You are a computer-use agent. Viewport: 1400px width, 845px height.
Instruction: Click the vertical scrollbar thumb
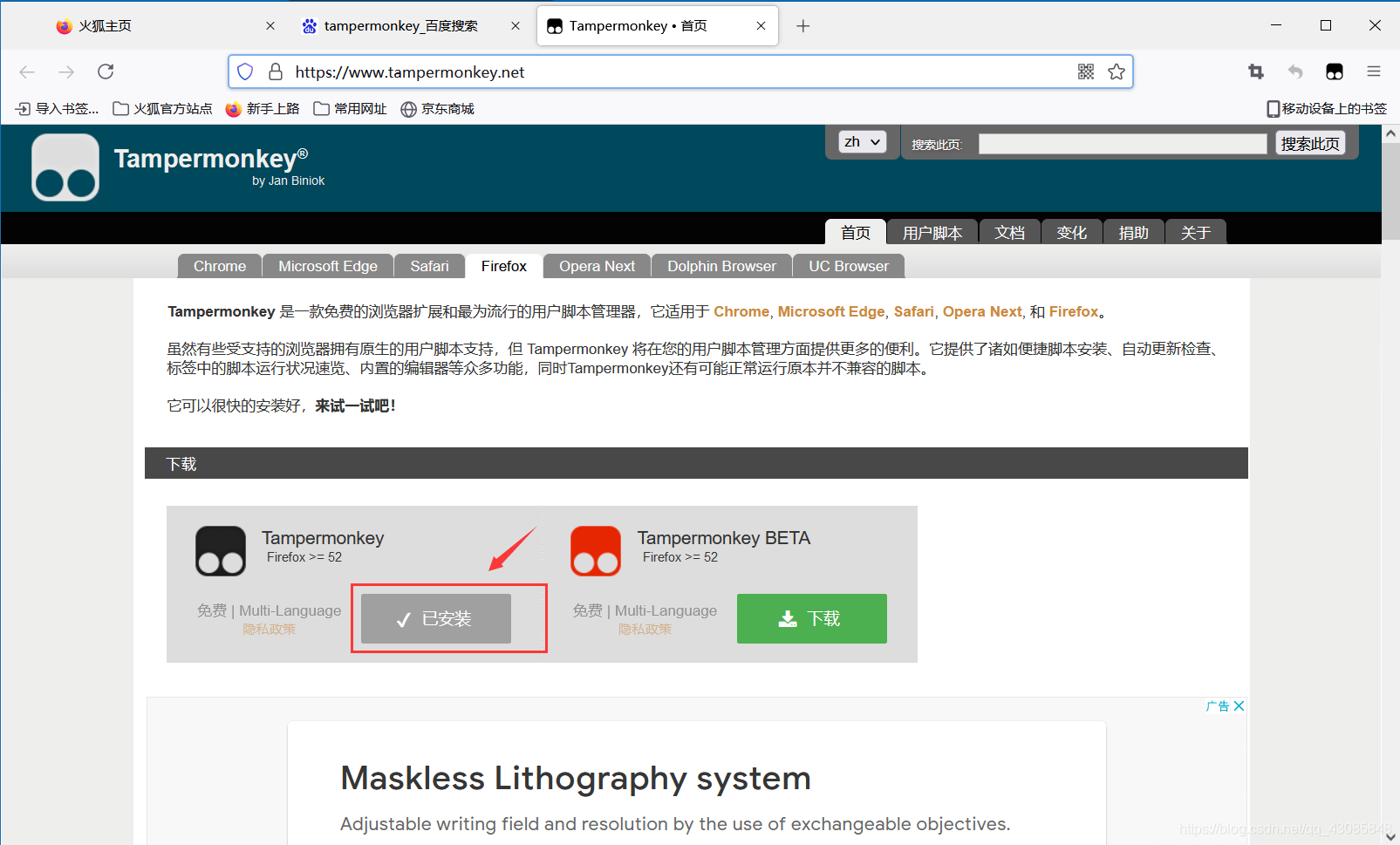click(x=1391, y=191)
